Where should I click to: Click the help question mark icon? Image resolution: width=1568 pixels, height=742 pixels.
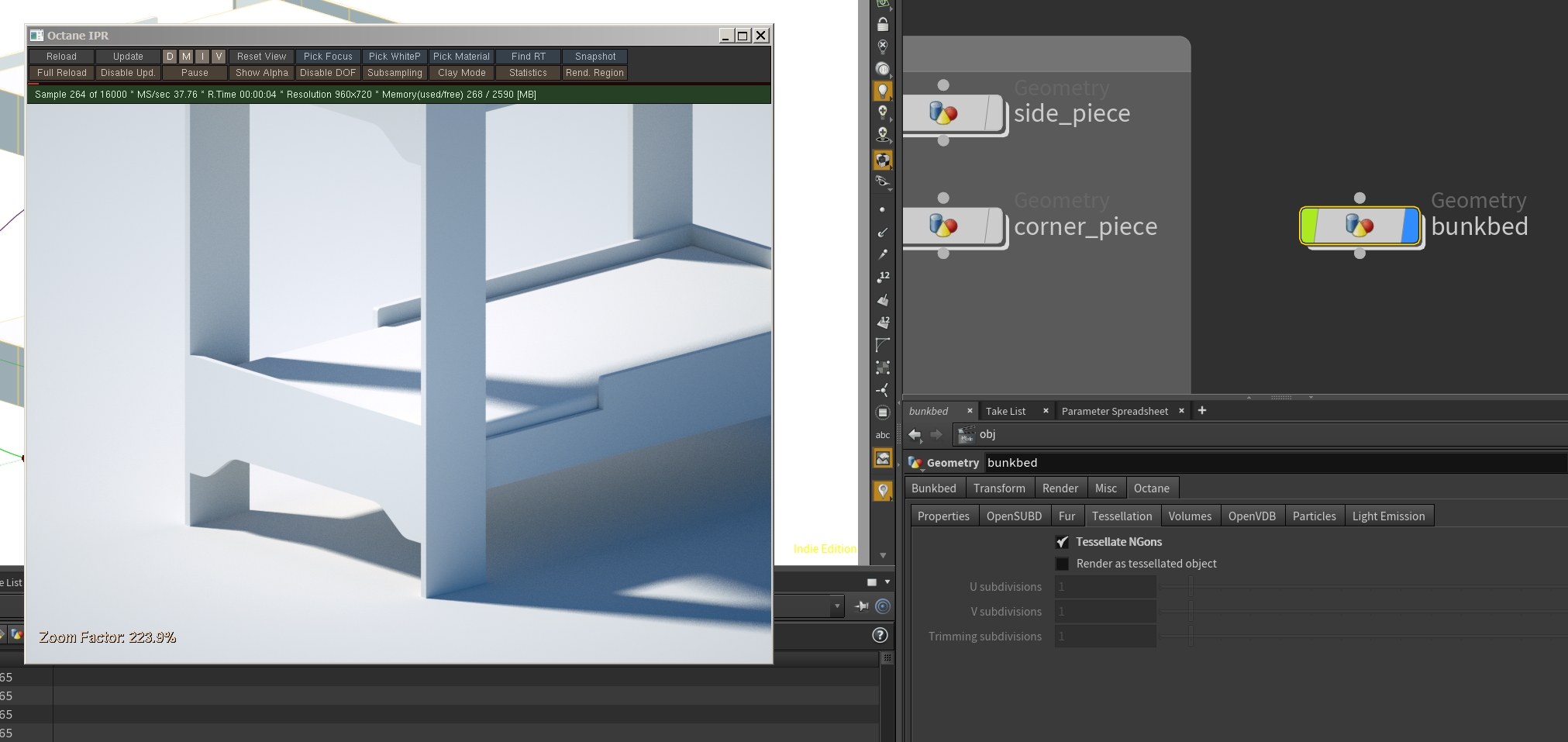pyautogui.click(x=880, y=635)
